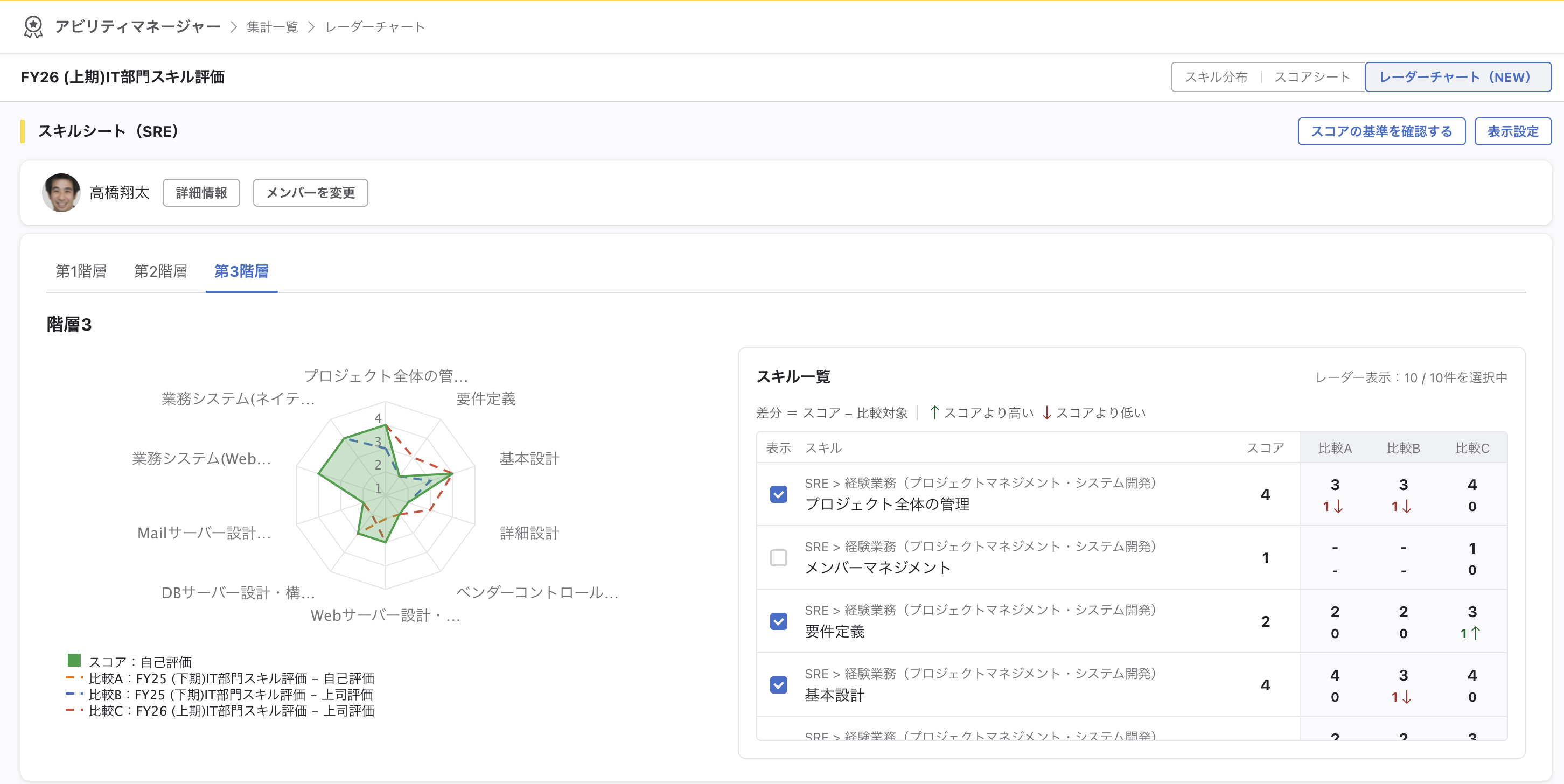The width and height of the screenshot is (1564, 784).
Task: Click 要件定義 radar axis label
Action: point(486,398)
